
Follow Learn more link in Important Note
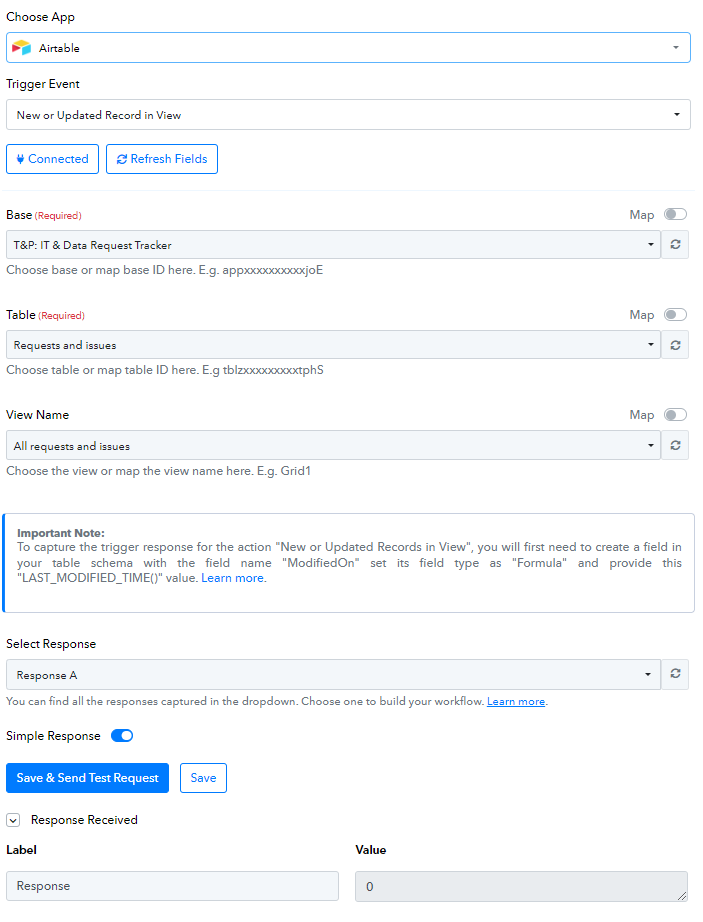click(232, 578)
